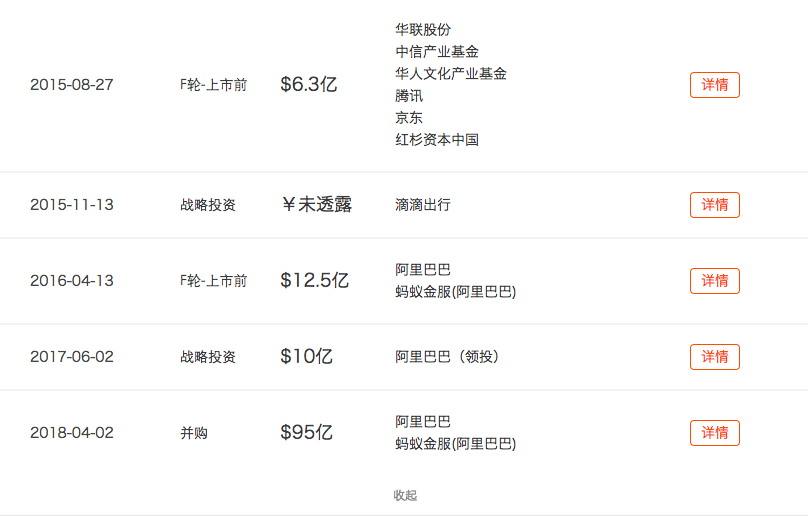
Task: Collapse the list with 收起
Action: [x=405, y=495]
